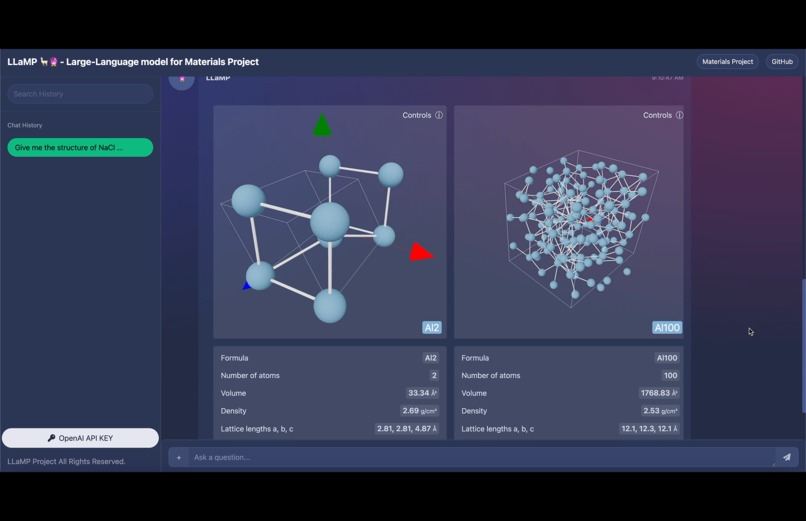
Task: Click the Al100 crystal structure 3D view
Action: 569,222
